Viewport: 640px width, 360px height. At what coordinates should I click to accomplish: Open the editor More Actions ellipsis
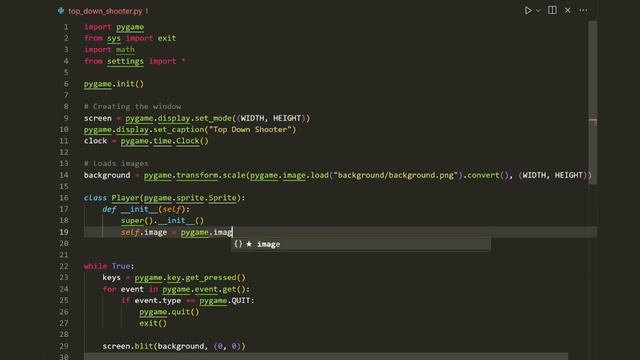pyautogui.click(x=583, y=10)
